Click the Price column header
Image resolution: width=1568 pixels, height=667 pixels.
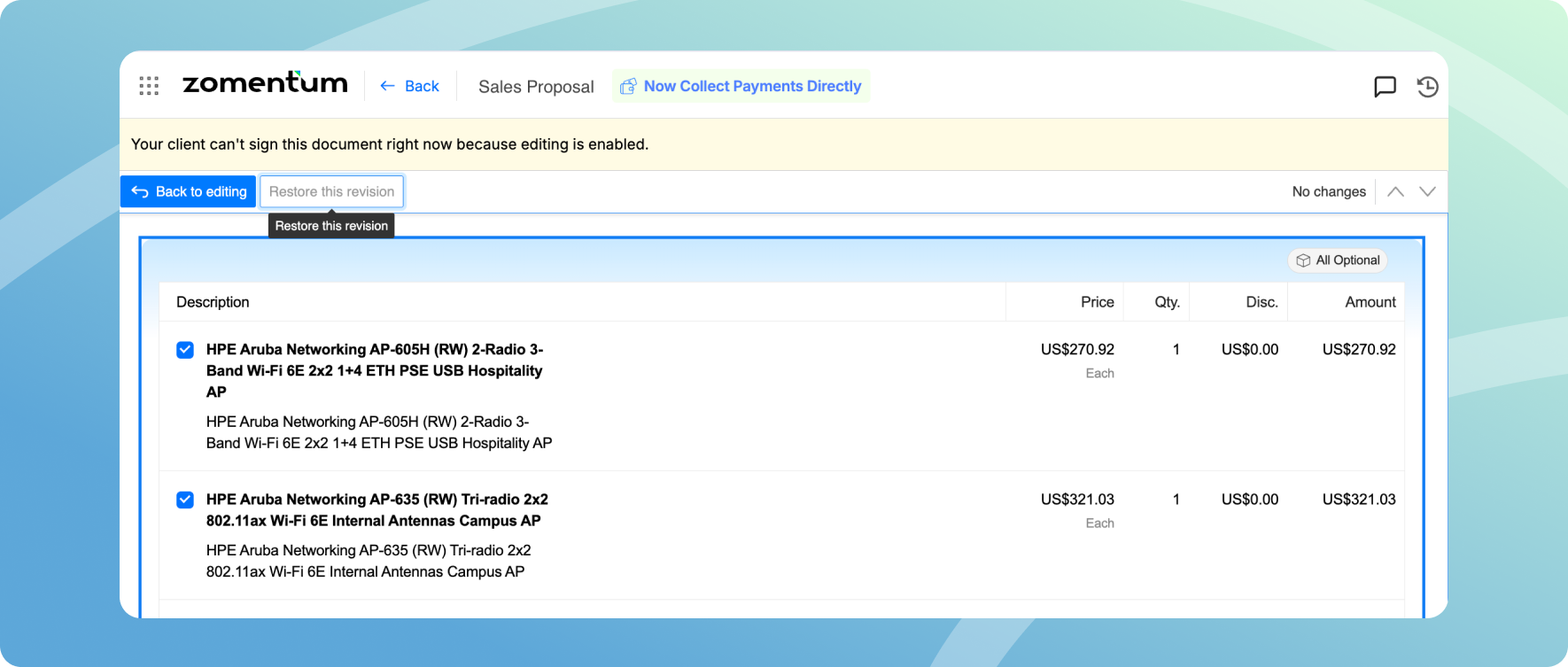click(1098, 302)
